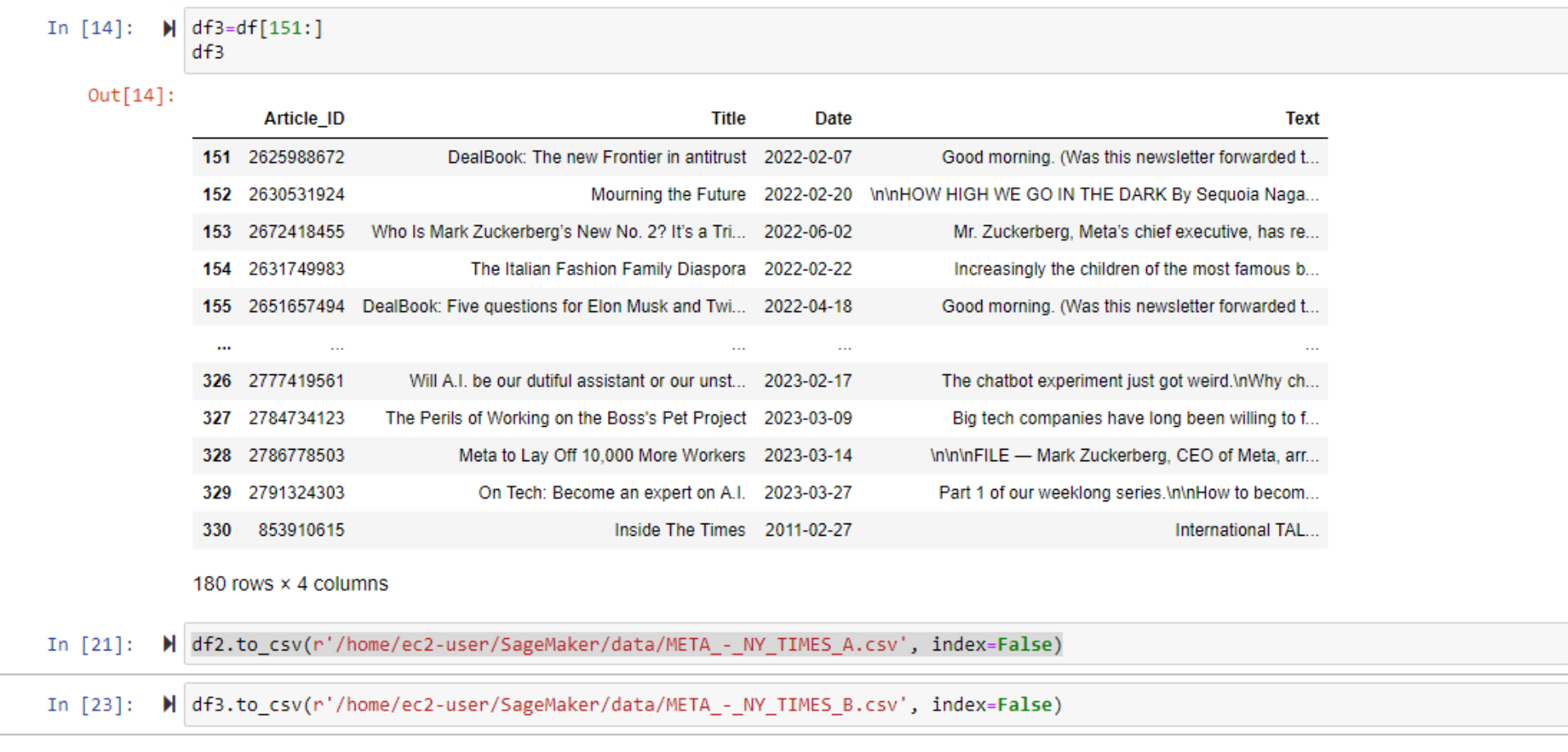This screenshot has width=1568, height=752.
Task: Select Article_ID 2625988672
Action: coord(297,157)
